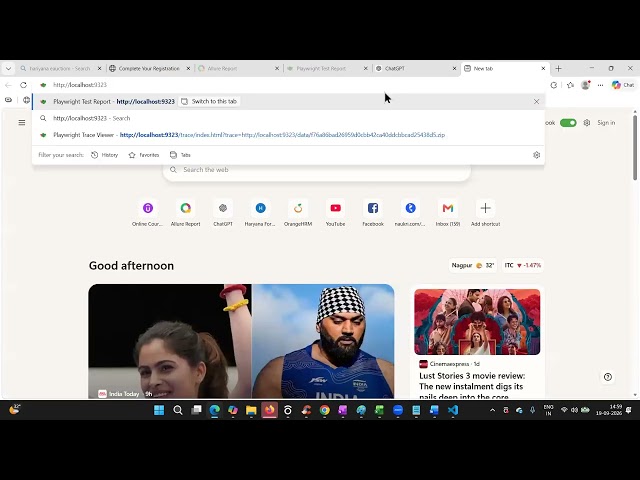Image resolution: width=640 pixels, height=480 pixels.
Task: Toggle the green page layout switch
Action: point(568,123)
